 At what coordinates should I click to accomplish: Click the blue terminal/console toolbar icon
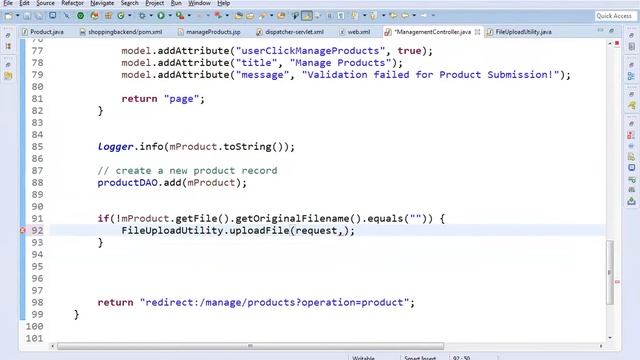pos(53,16)
